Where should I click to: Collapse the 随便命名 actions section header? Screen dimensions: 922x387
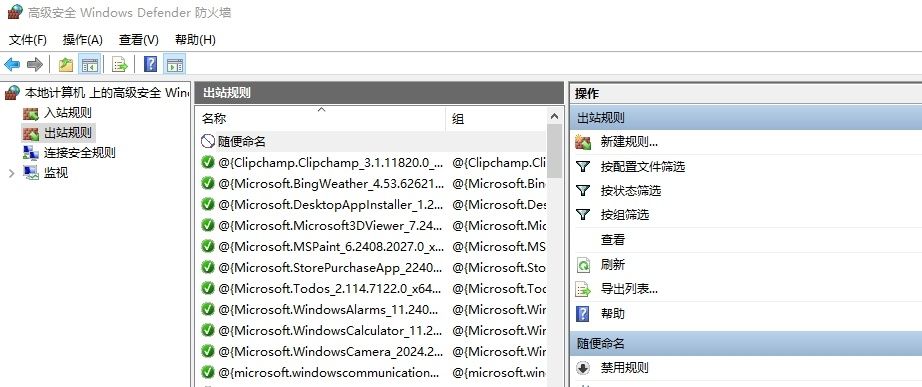coord(746,343)
